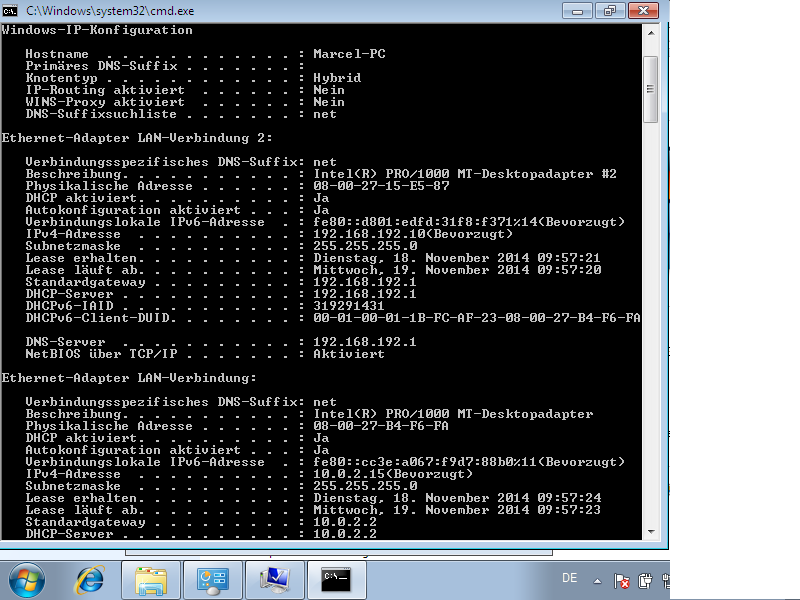Click the Lease läuft ab time 09:57:20
Image resolution: width=800 pixels, height=600 pixels.
(x=569, y=270)
